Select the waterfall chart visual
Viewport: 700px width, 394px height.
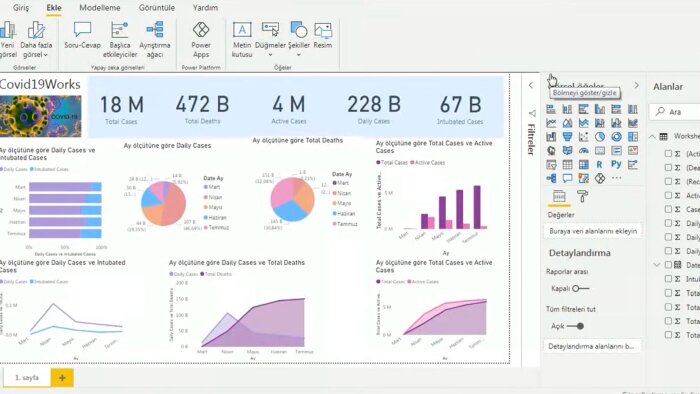click(551, 137)
